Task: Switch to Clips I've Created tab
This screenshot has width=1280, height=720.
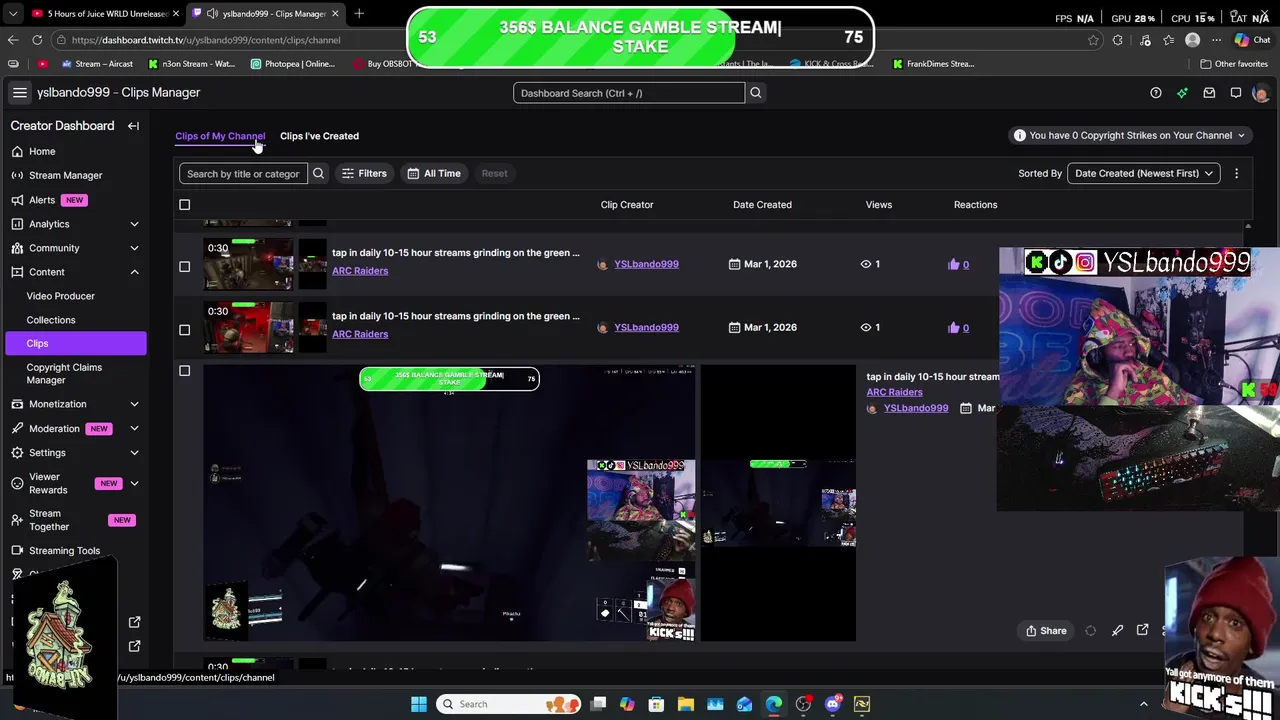Action: tap(319, 136)
